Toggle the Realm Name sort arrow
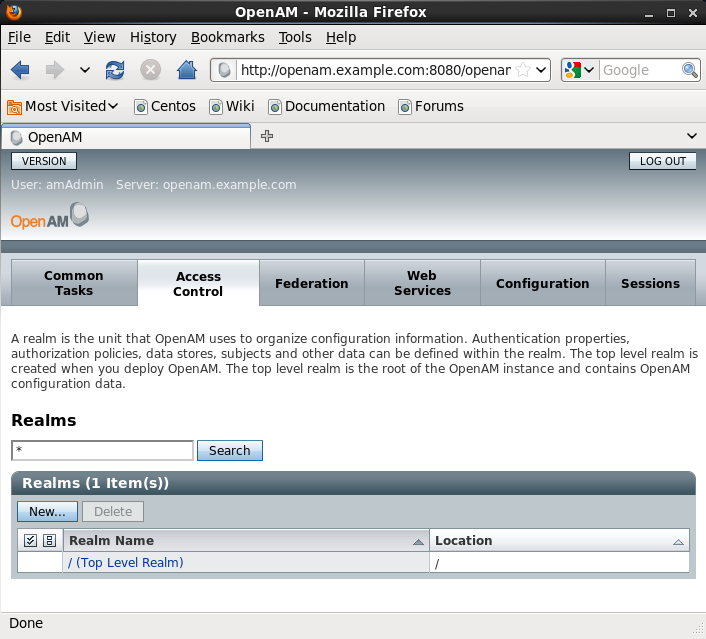Screen dimensions: 706x639 [x=418, y=542]
